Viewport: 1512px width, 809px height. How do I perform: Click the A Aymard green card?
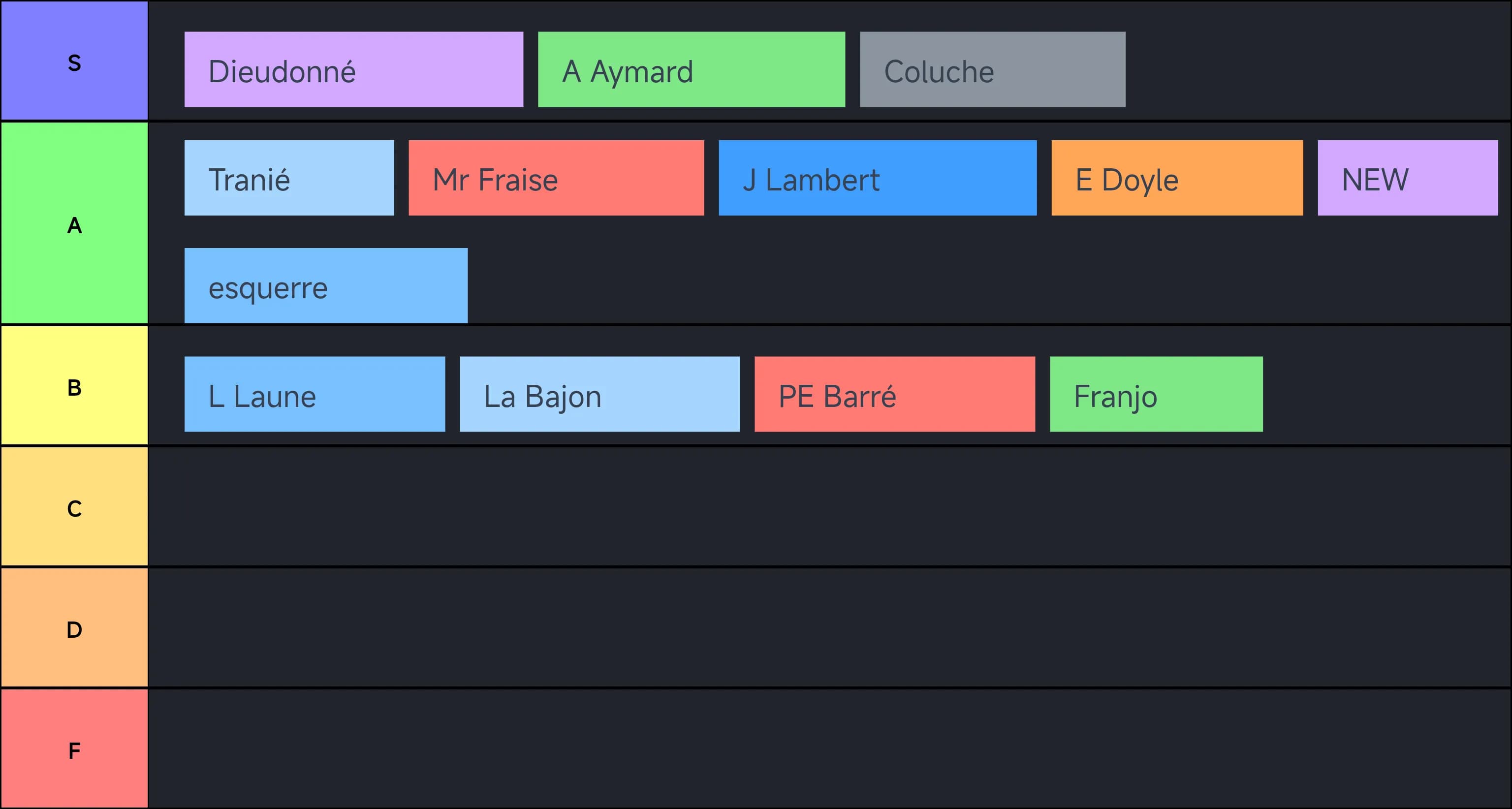point(692,69)
